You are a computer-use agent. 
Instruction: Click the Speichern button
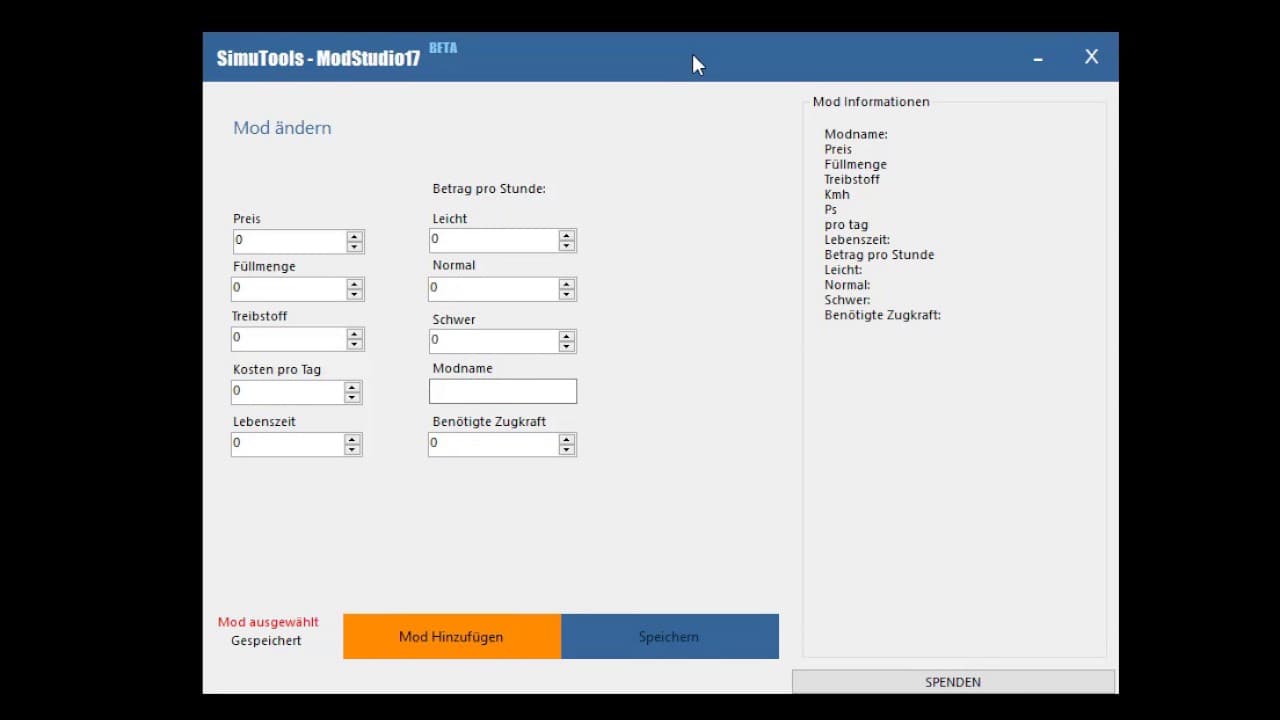669,636
